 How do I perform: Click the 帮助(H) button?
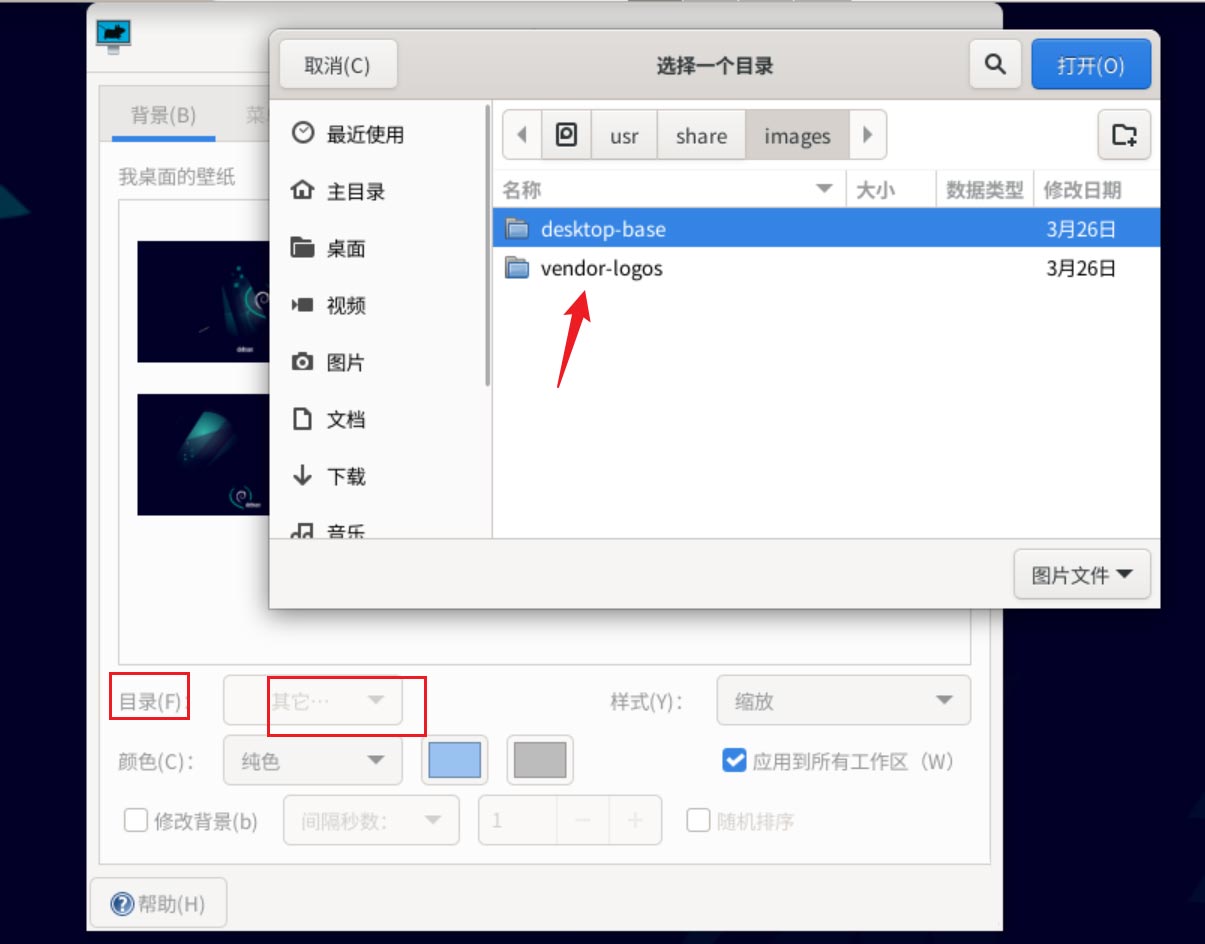click(158, 904)
